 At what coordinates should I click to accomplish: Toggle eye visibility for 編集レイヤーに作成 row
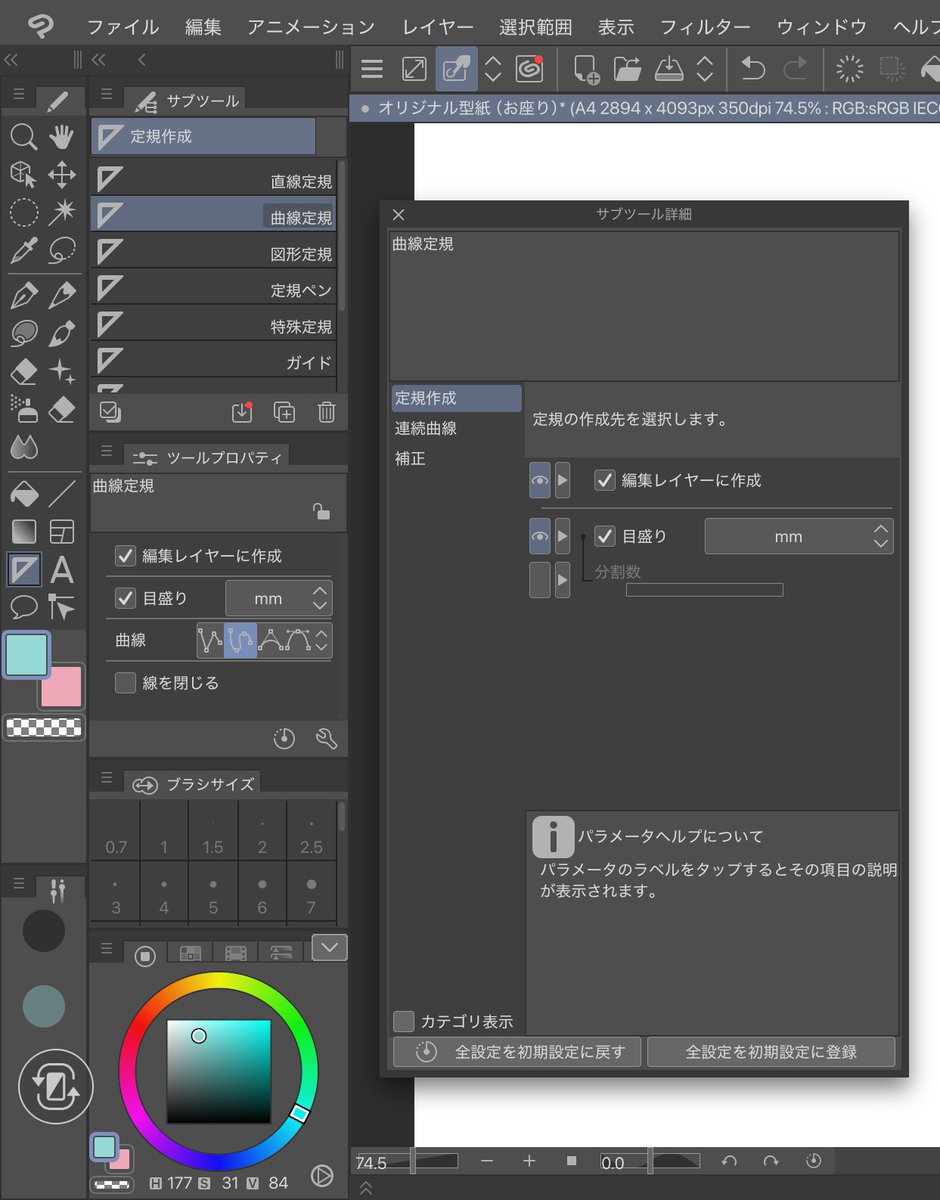tap(540, 480)
